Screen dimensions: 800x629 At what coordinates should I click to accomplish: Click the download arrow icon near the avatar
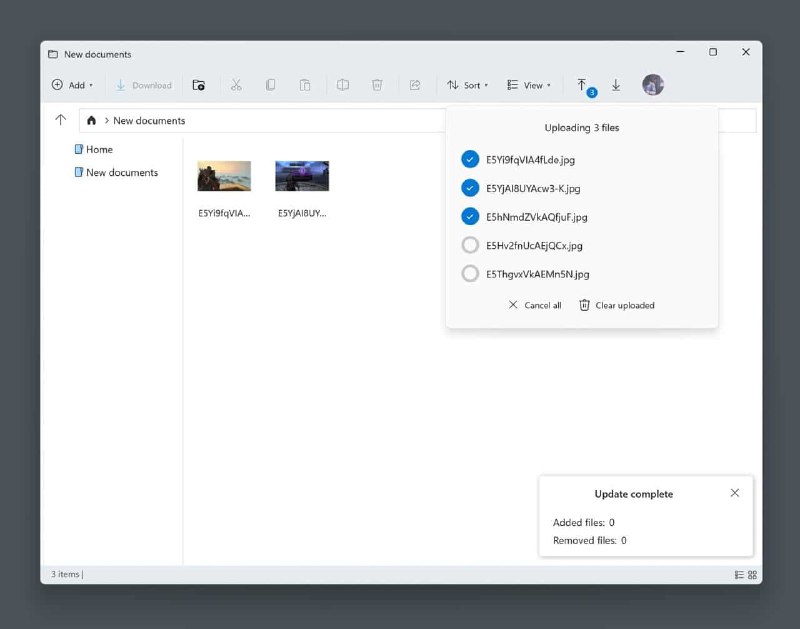pyautogui.click(x=616, y=85)
